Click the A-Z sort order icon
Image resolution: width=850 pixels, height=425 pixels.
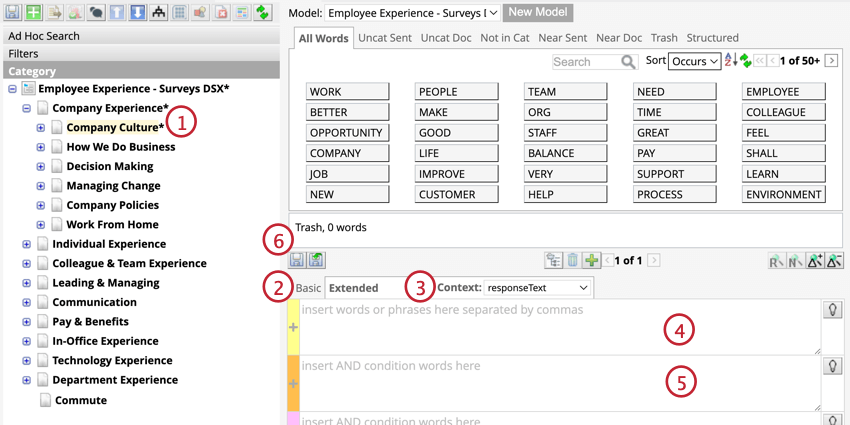pyautogui.click(x=730, y=61)
